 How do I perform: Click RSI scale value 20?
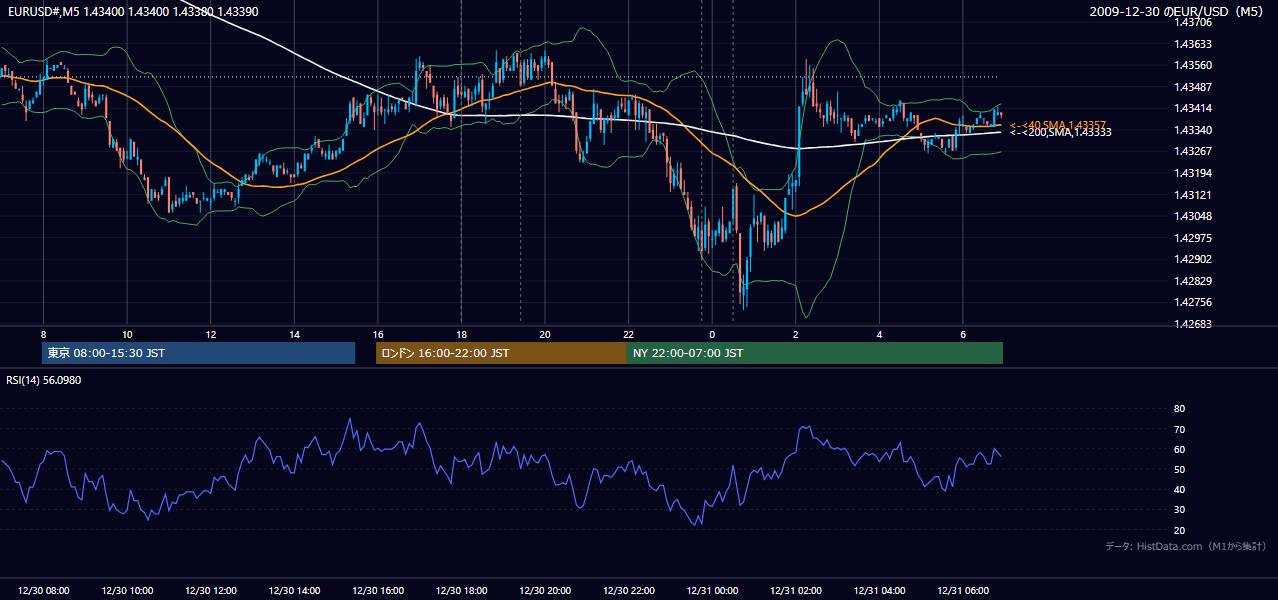point(1179,531)
